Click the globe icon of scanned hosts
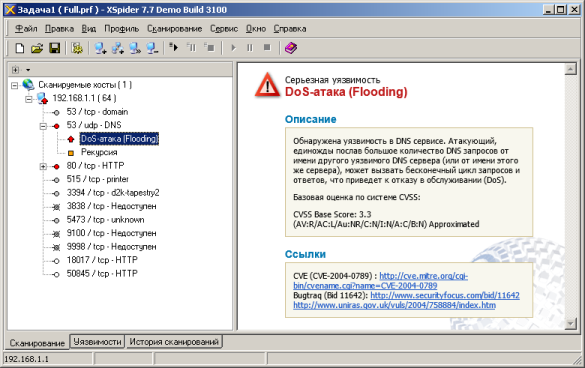585x368 pixels. pos(28,85)
